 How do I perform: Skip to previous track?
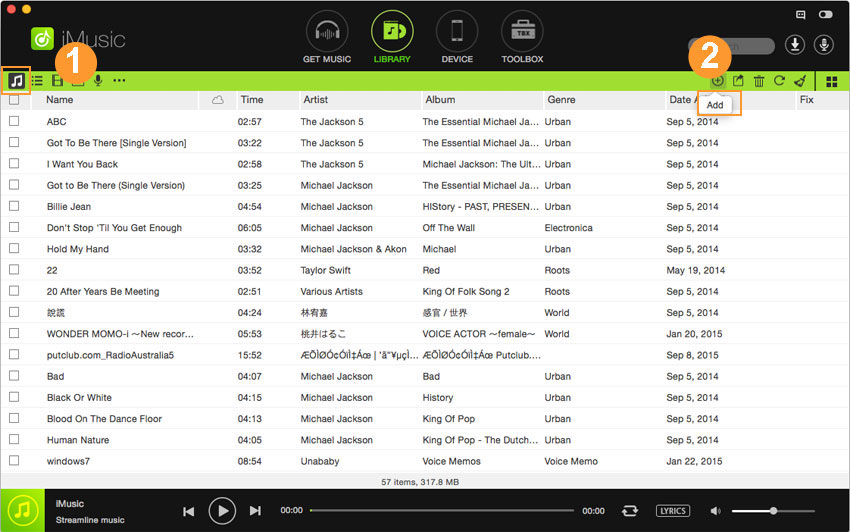189,511
